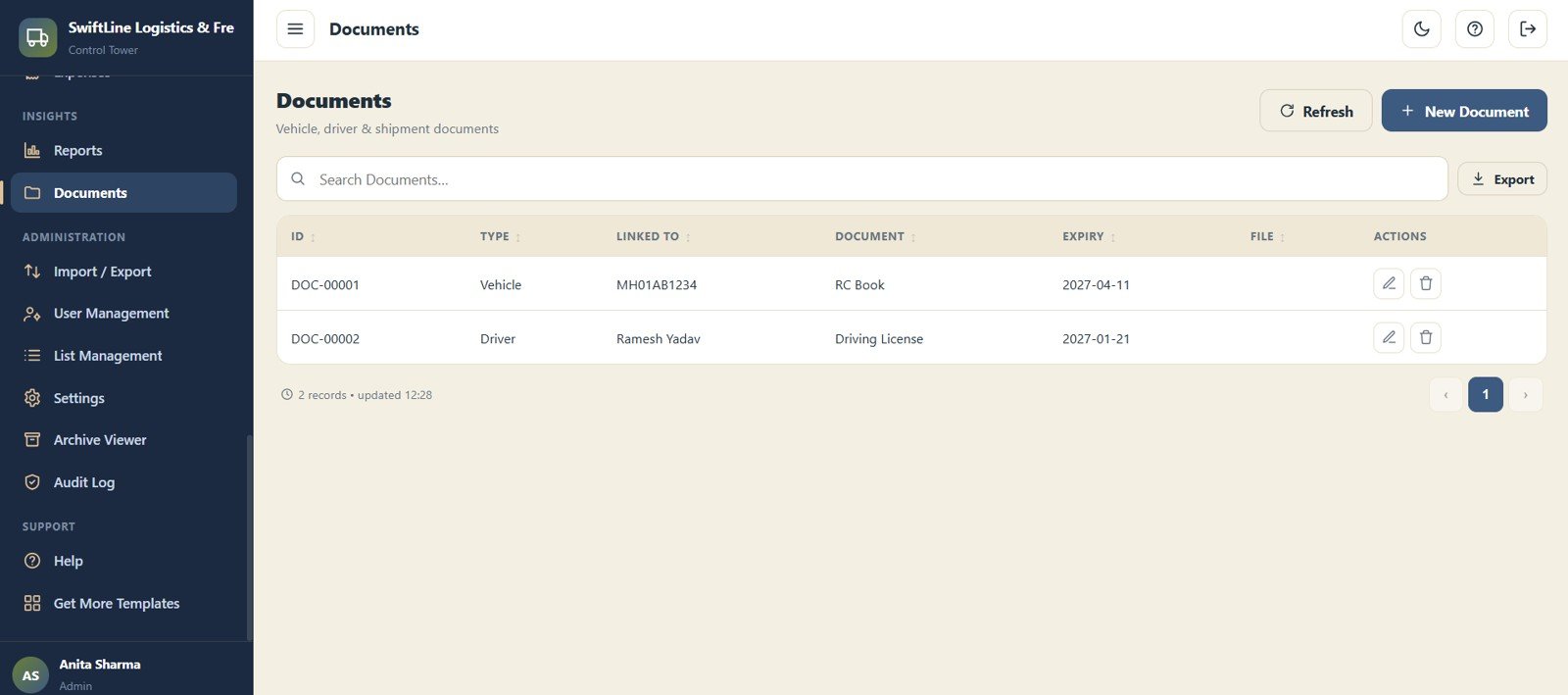Go to User Management
Image resolution: width=1568 pixels, height=695 pixels.
tap(123, 313)
